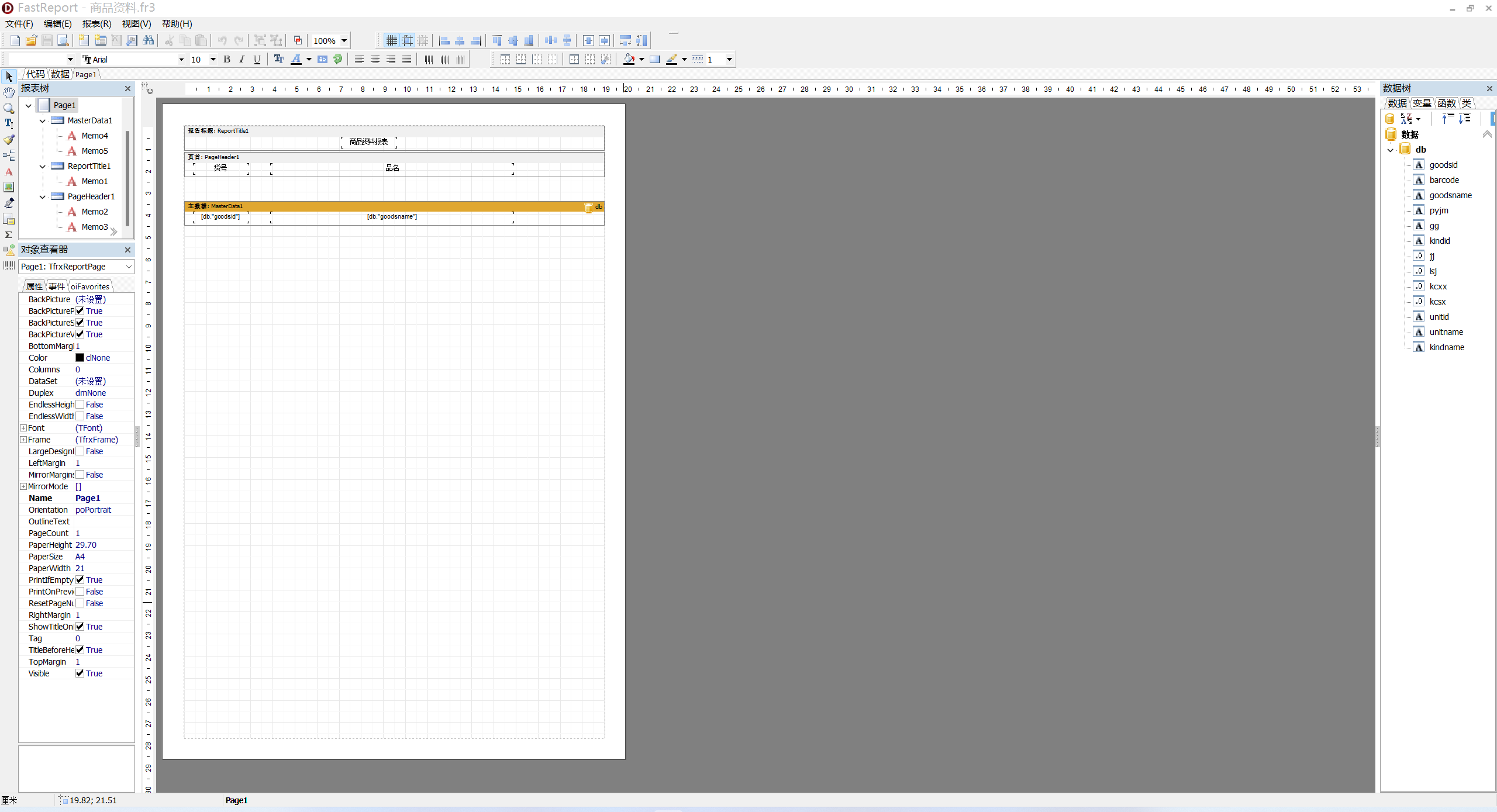Click the Find binoculars icon

(x=149, y=40)
